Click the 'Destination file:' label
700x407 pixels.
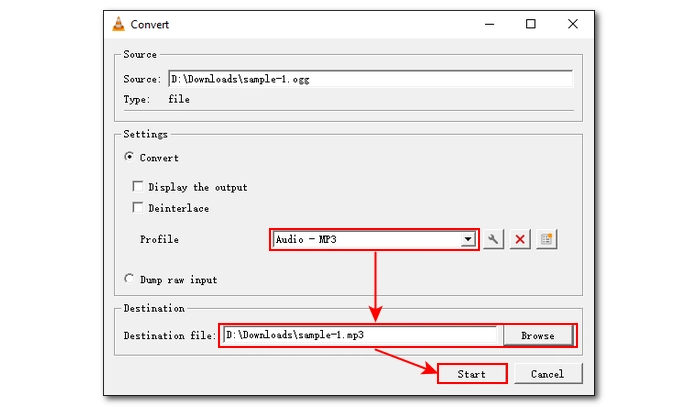point(170,336)
